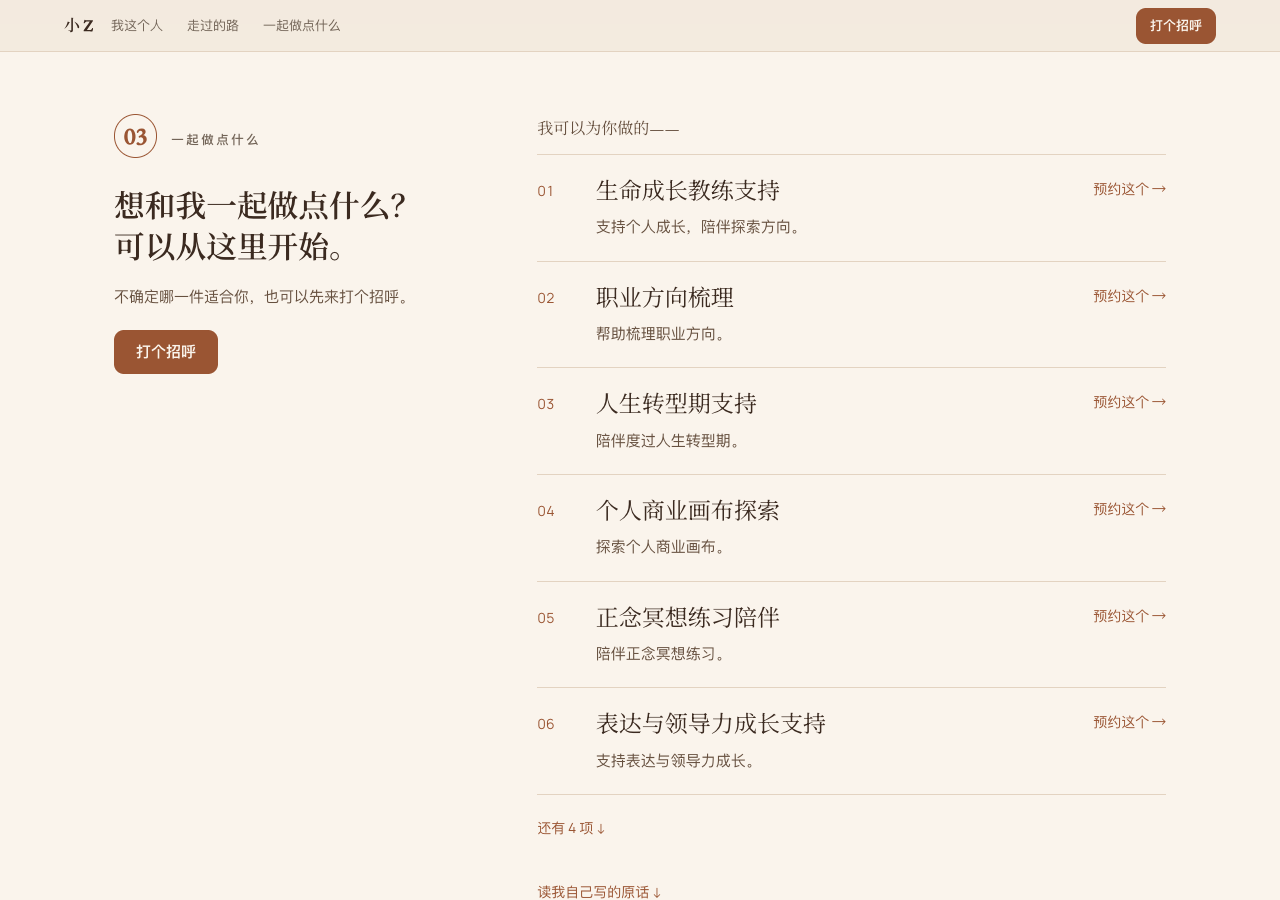Click 预约这个 next to 个人商业画布探索
Viewport: 1280px width, 900px height.
coord(1129,509)
